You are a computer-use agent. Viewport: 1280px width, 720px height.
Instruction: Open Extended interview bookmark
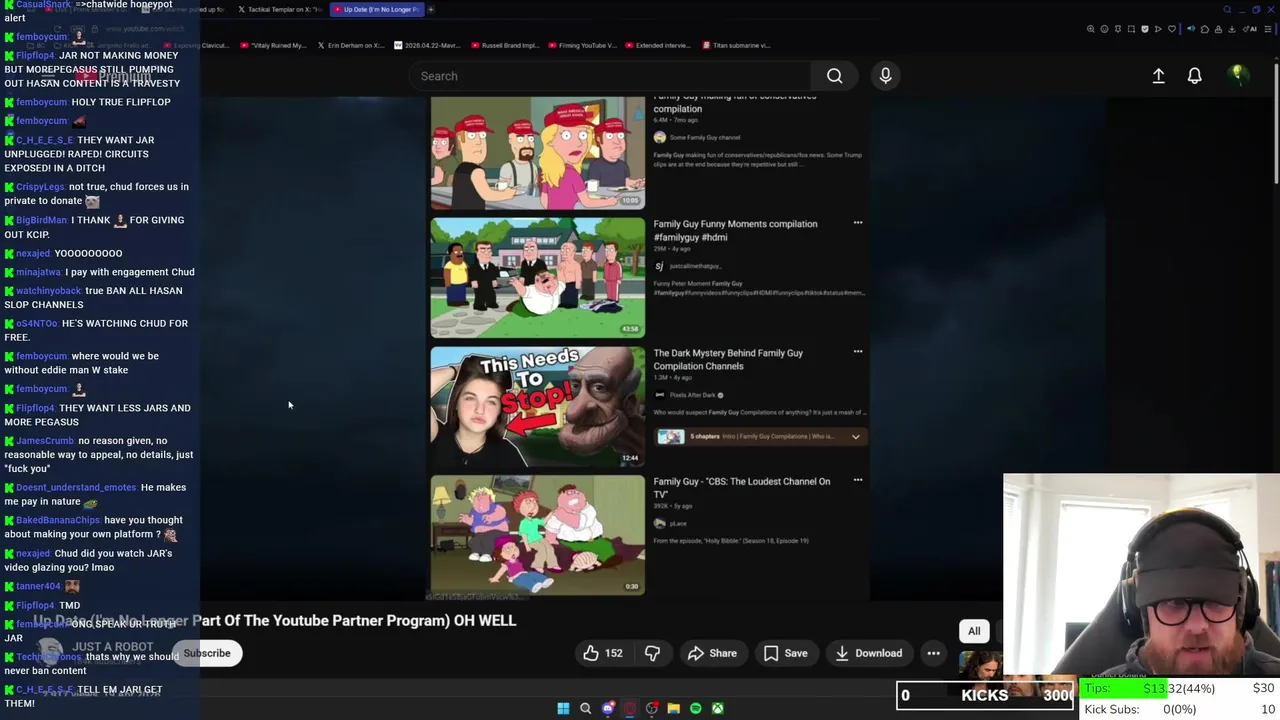click(x=656, y=45)
